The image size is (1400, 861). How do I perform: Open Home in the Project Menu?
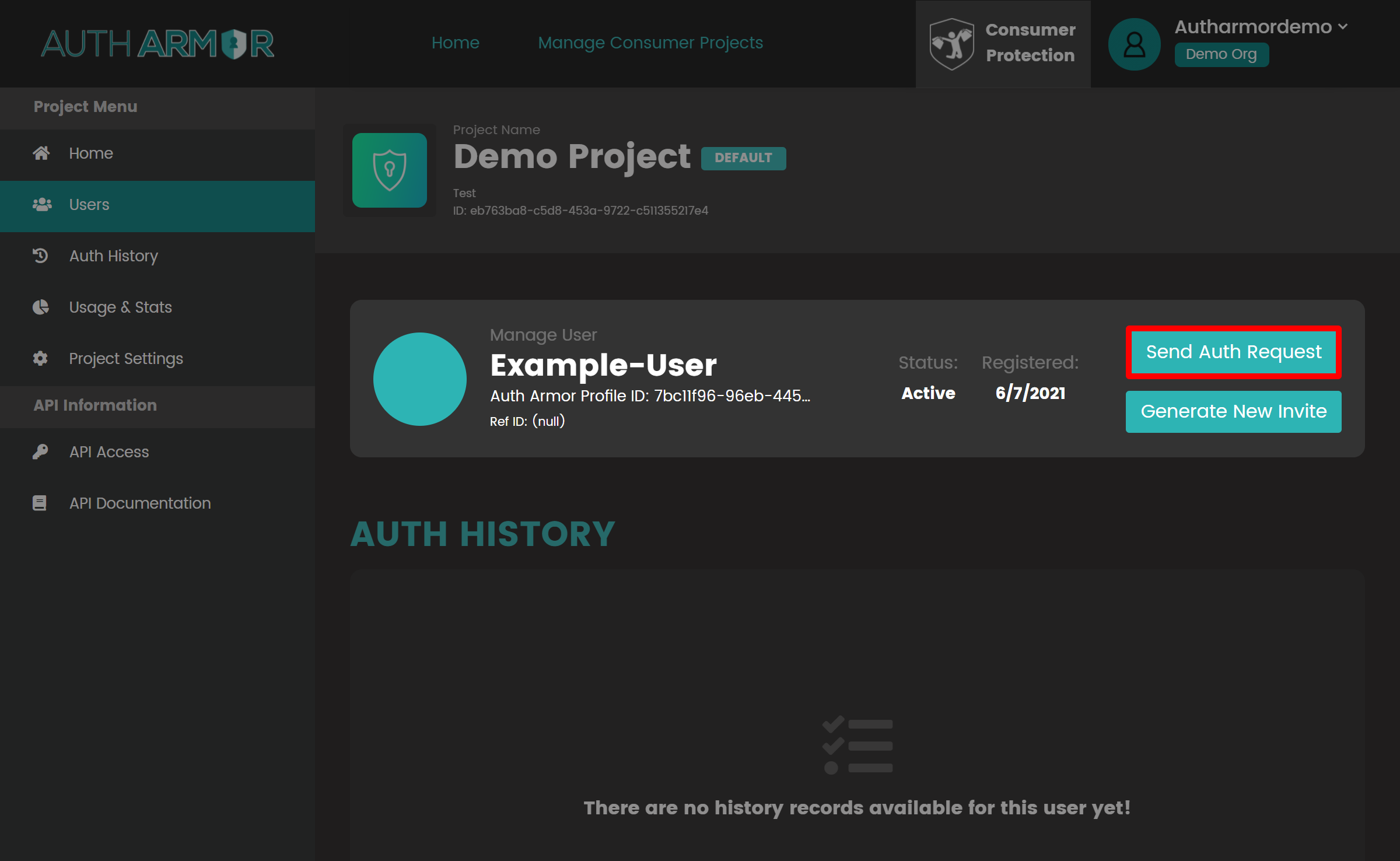[157, 154]
